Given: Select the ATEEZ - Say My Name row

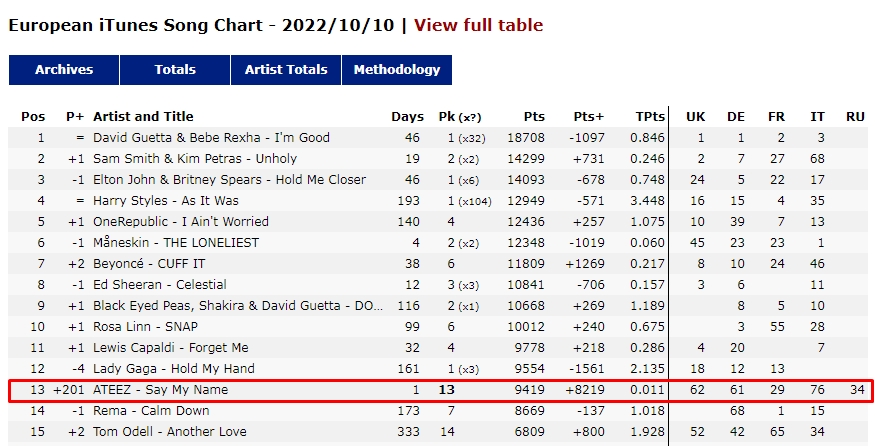Looking at the screenshot, I should click(x=440, y=390).
